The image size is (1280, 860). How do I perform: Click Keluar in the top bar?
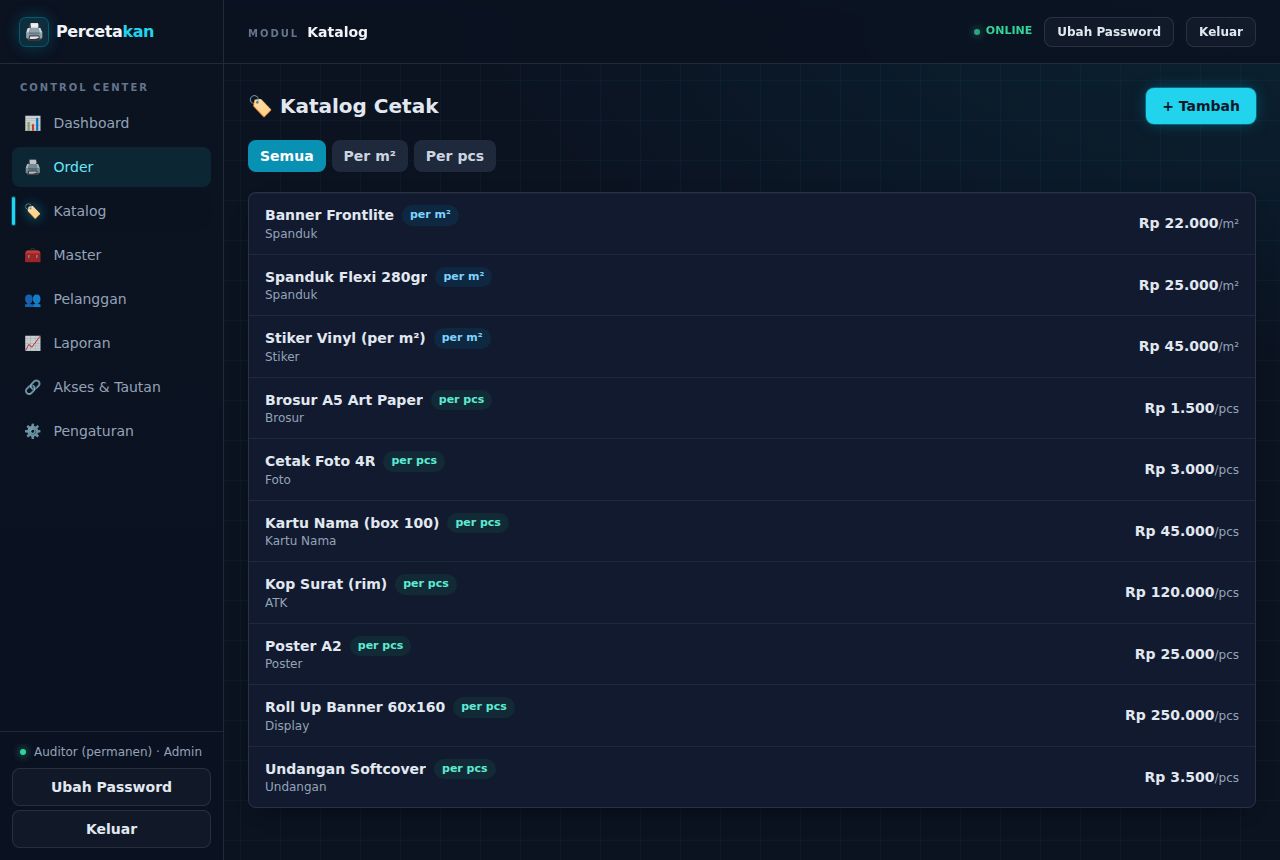(1221, 31)
